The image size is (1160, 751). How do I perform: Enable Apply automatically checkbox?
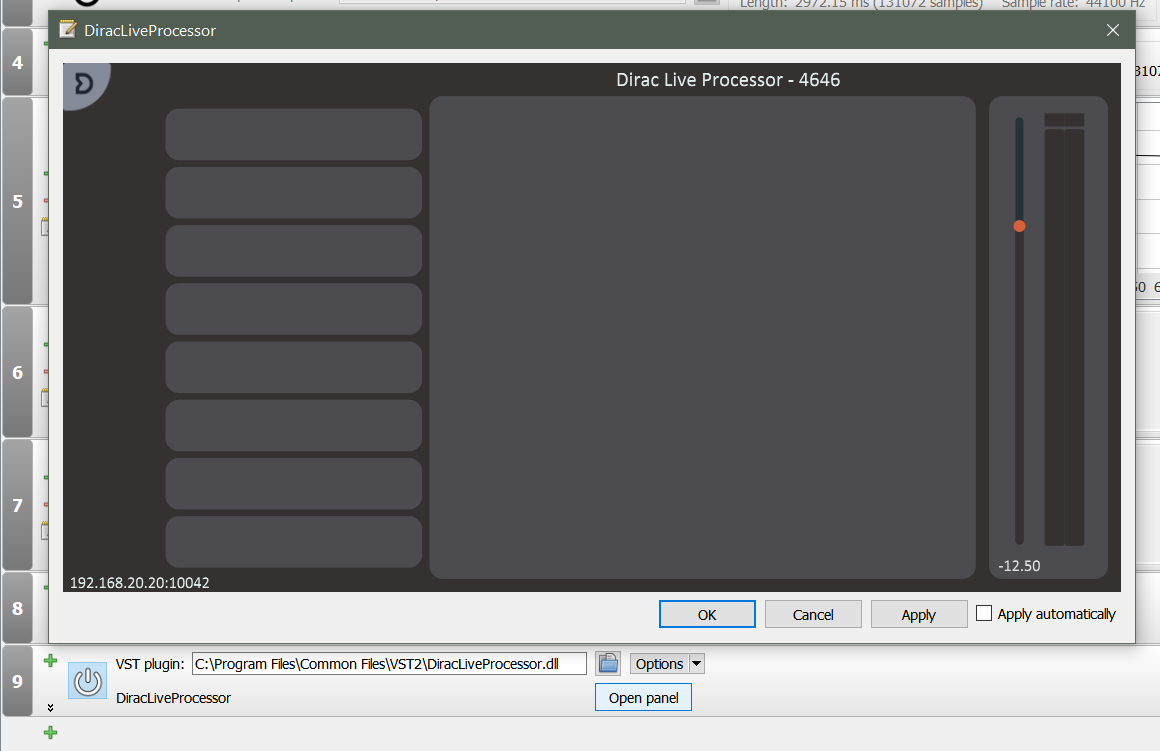point(984,613)
